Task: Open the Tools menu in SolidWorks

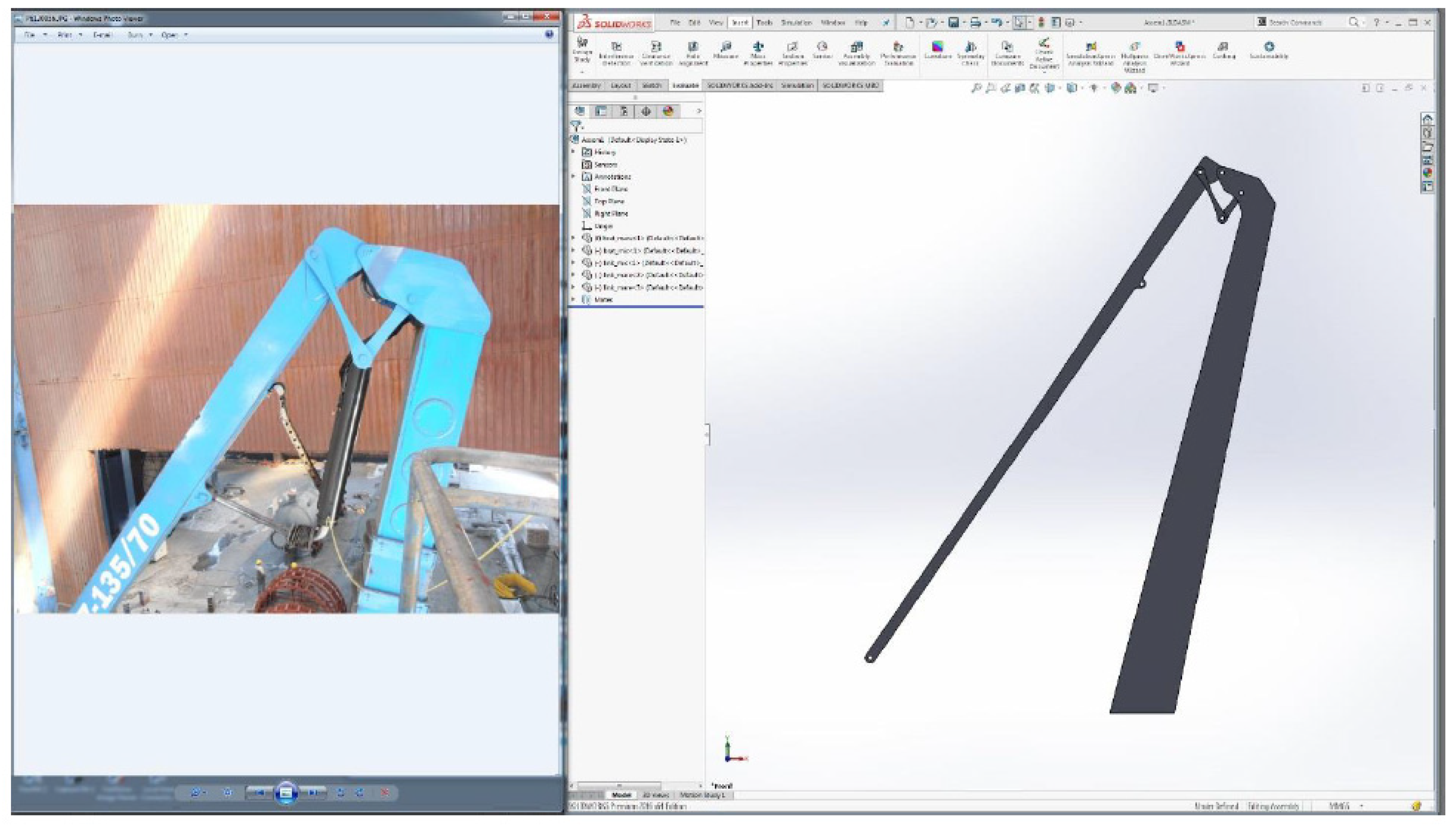Action: [x=764, y=23]
